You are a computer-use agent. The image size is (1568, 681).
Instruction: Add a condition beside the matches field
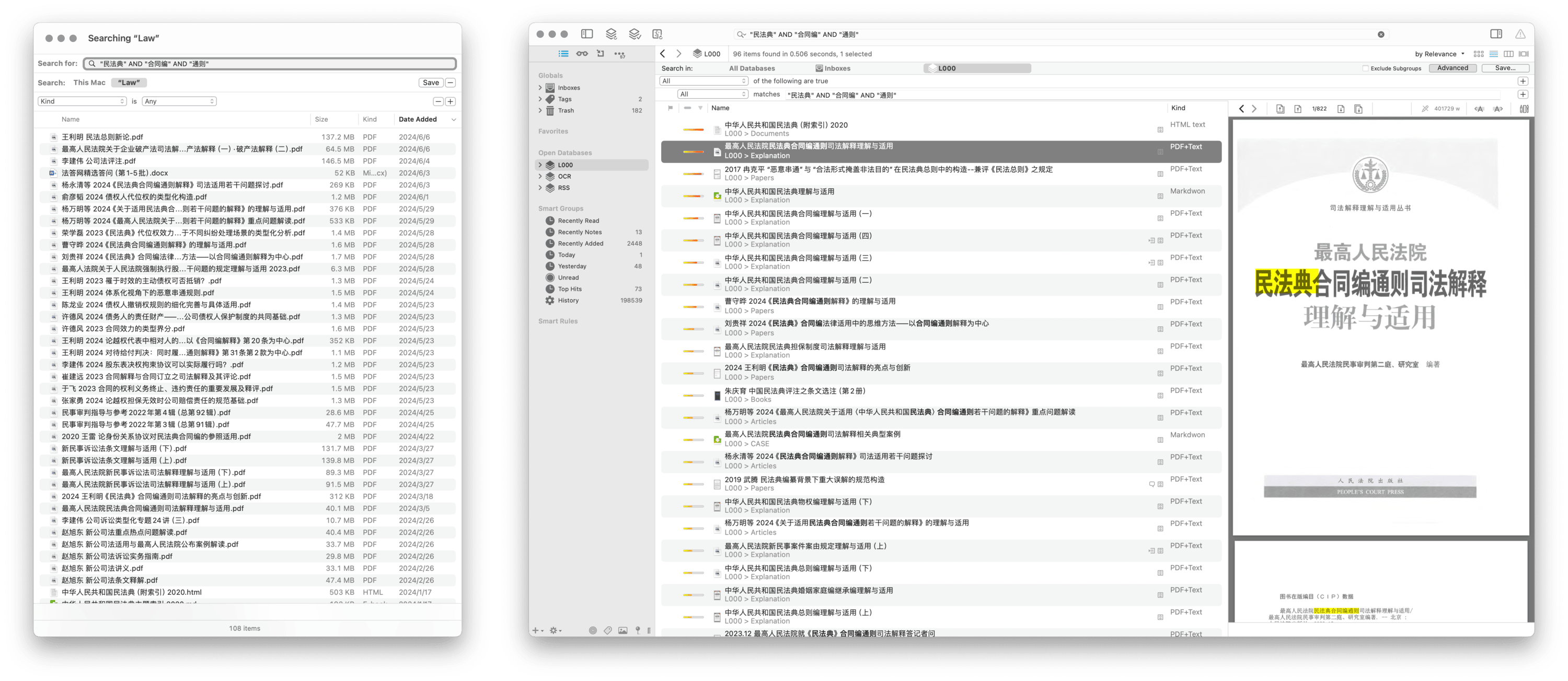(1523, 94)
